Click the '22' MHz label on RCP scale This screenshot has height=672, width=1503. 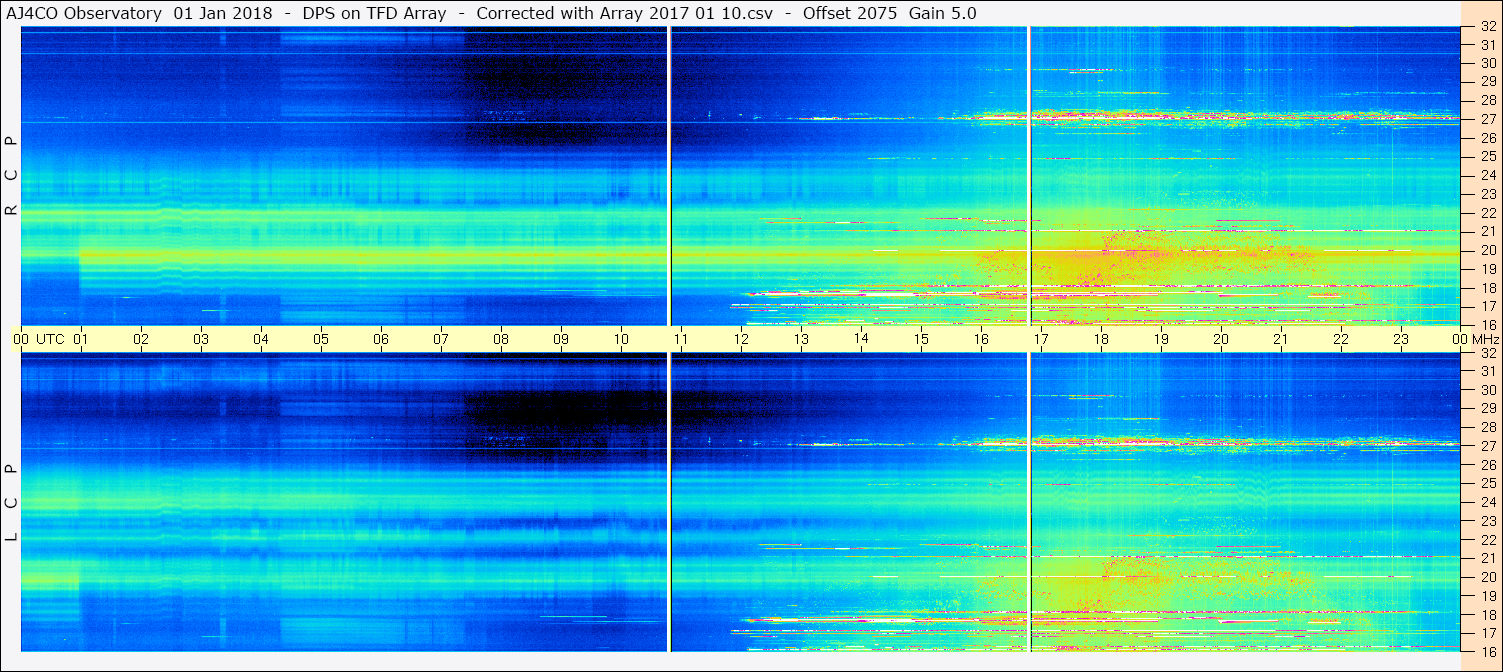pyautogui.click(x=1487, y=213)
